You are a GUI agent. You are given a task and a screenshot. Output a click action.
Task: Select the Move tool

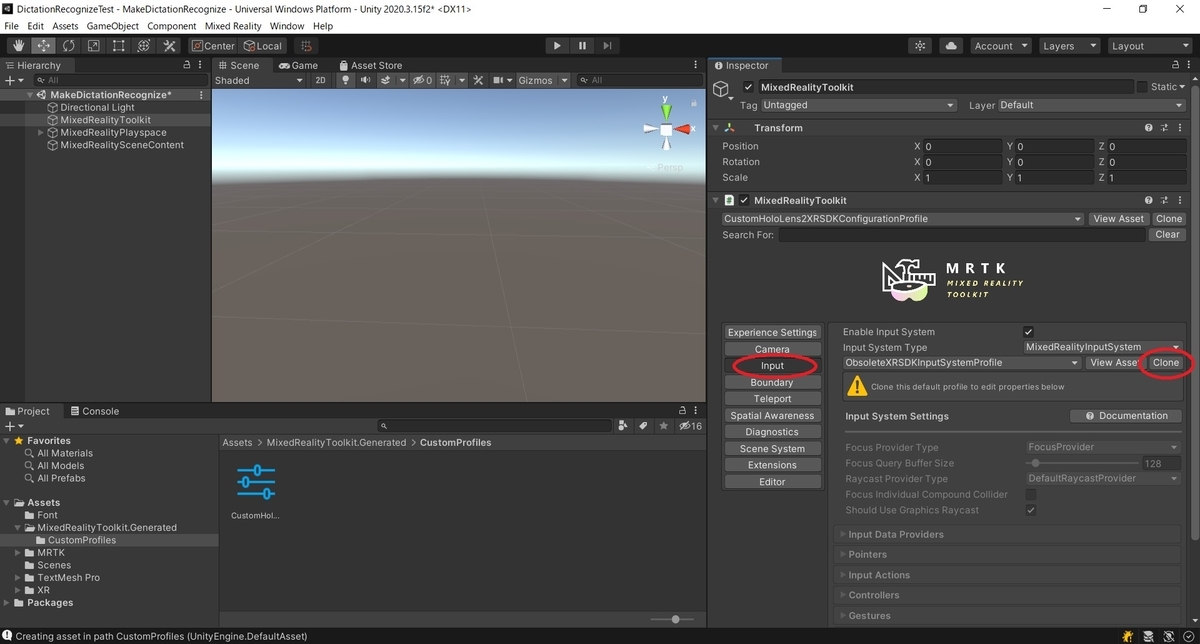coord(43,46)
